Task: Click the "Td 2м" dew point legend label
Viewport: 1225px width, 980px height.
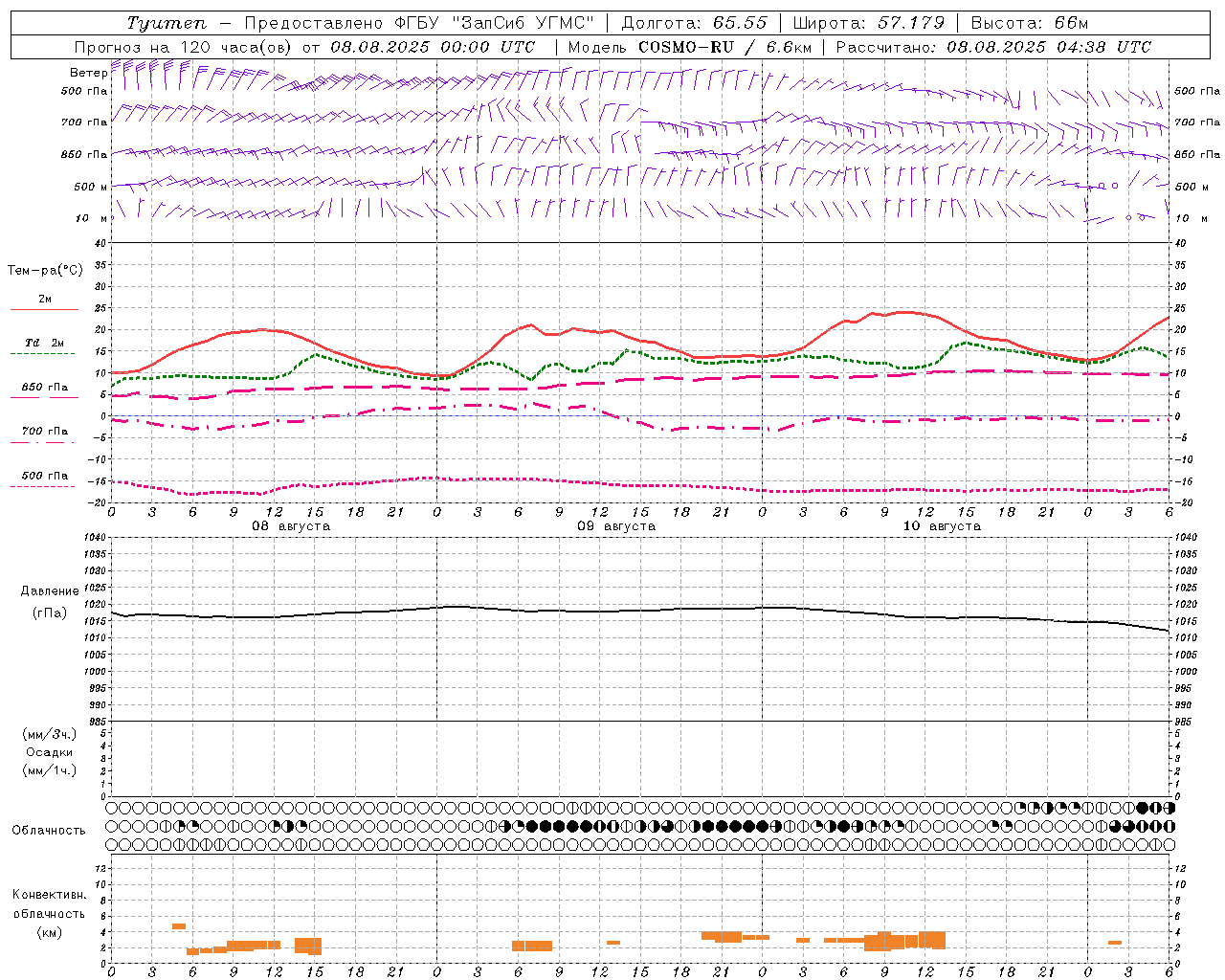Action: 45,343
